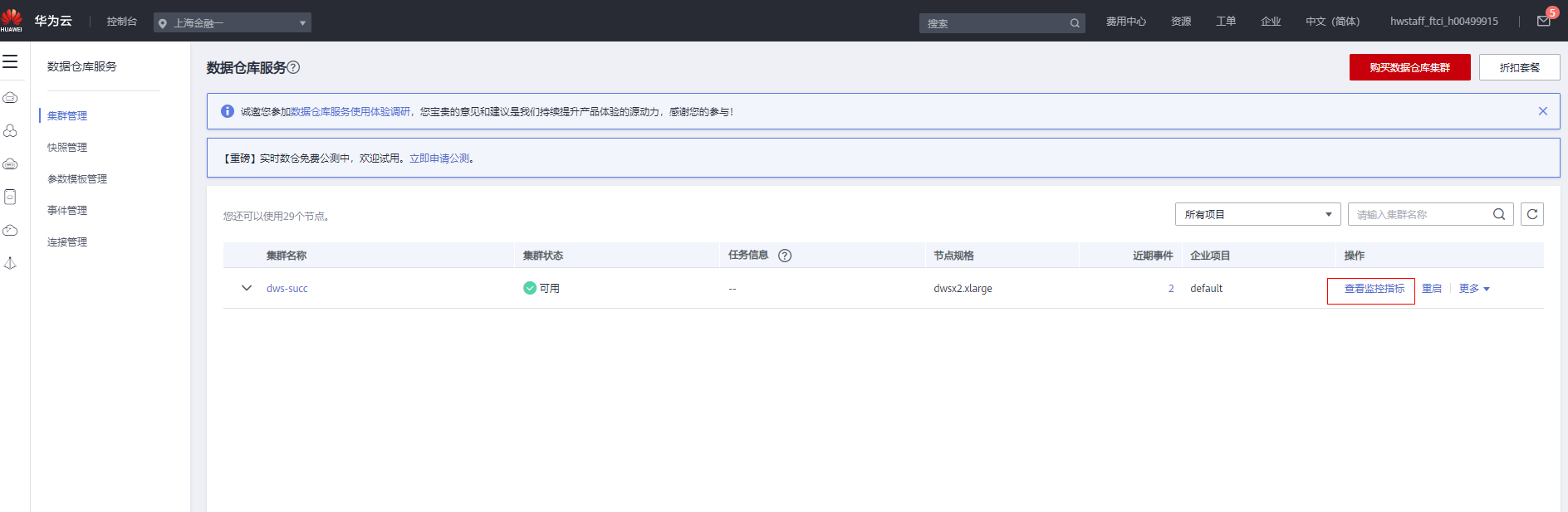Click the help icon beside 任务信息 column
The height and width of the screenshot is (512, 1568).
click(x=785, y=256)
